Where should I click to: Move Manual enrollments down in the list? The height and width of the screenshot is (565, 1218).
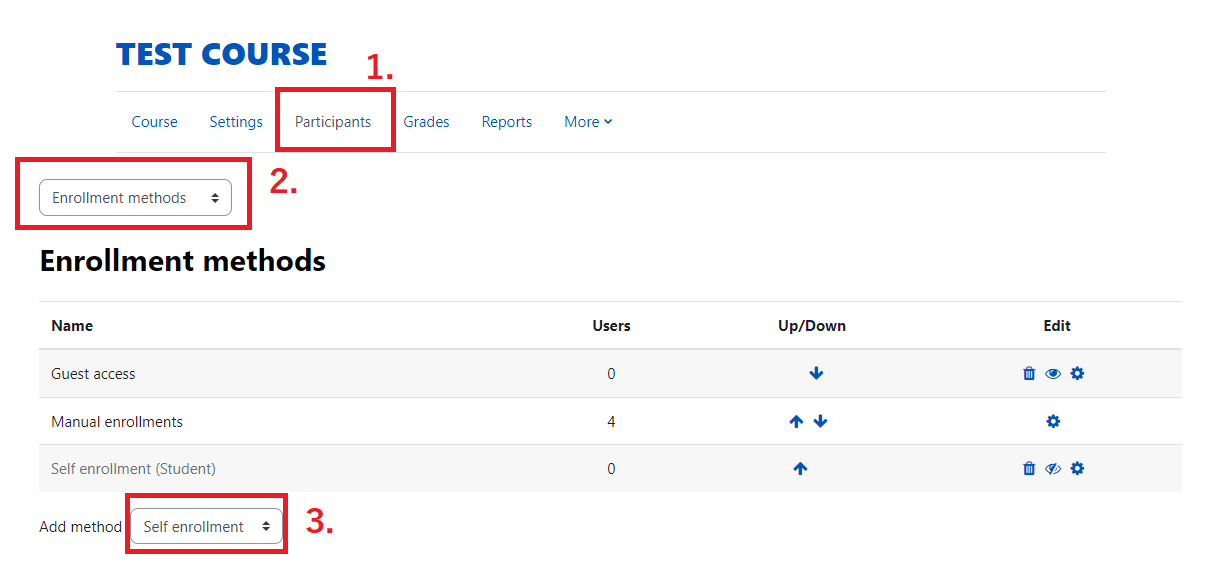point(821,422)
